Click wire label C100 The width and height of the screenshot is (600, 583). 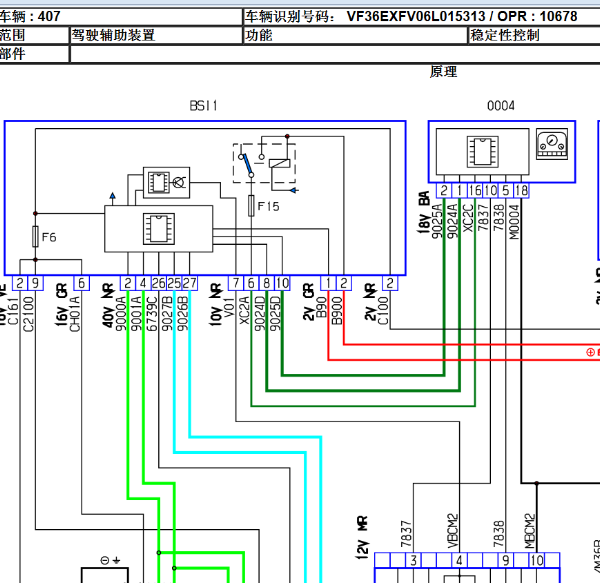point(383,311)
